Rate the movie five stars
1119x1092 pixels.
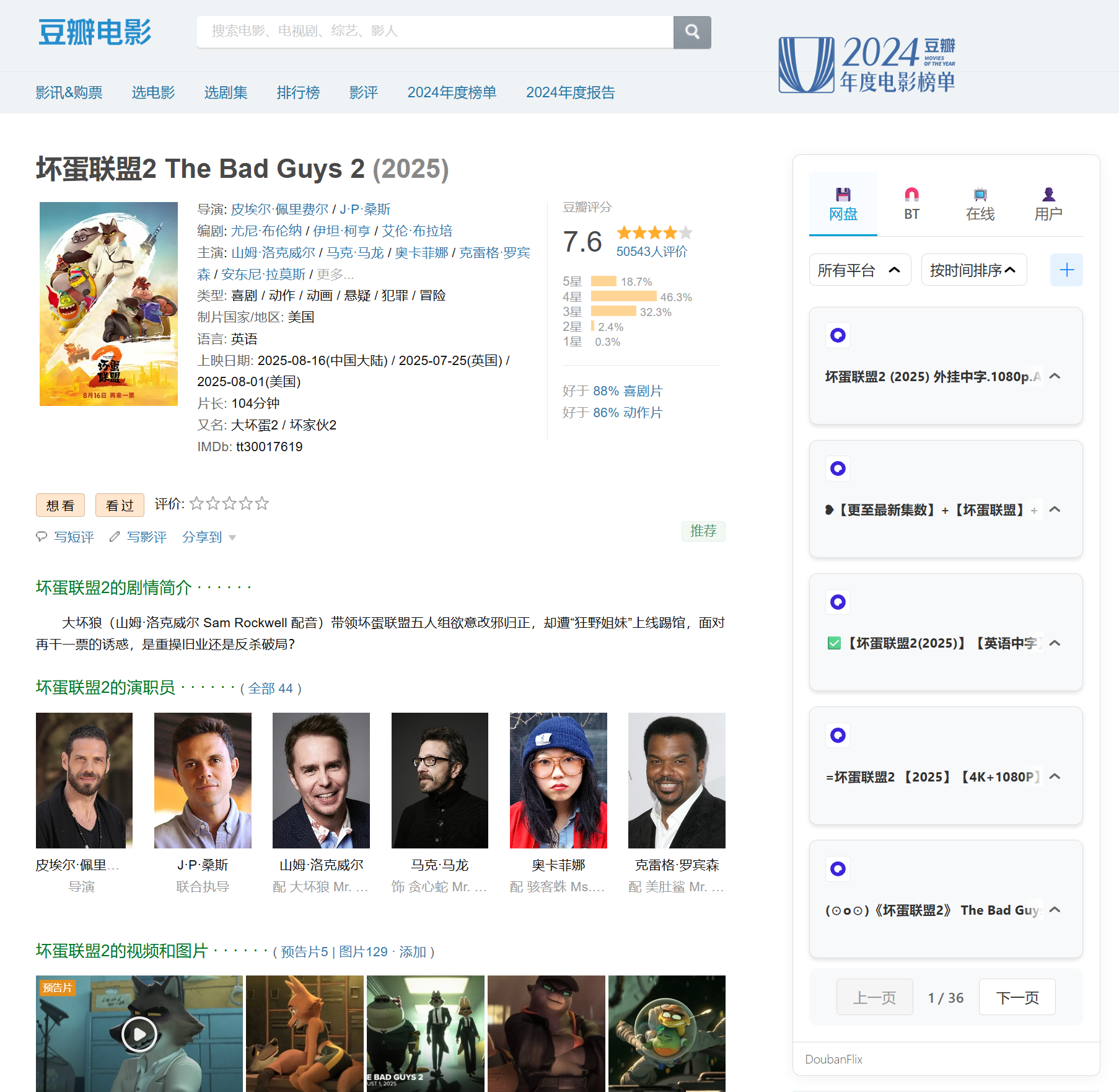coord(262,503)
